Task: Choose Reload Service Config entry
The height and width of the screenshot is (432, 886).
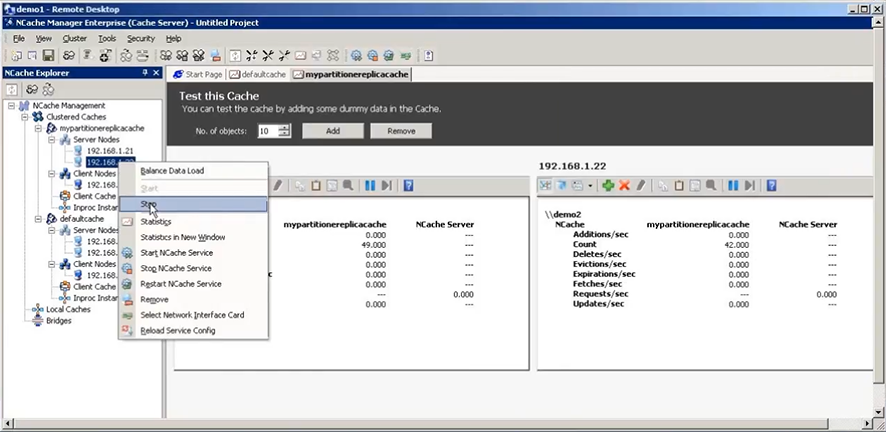Action: 193,330
